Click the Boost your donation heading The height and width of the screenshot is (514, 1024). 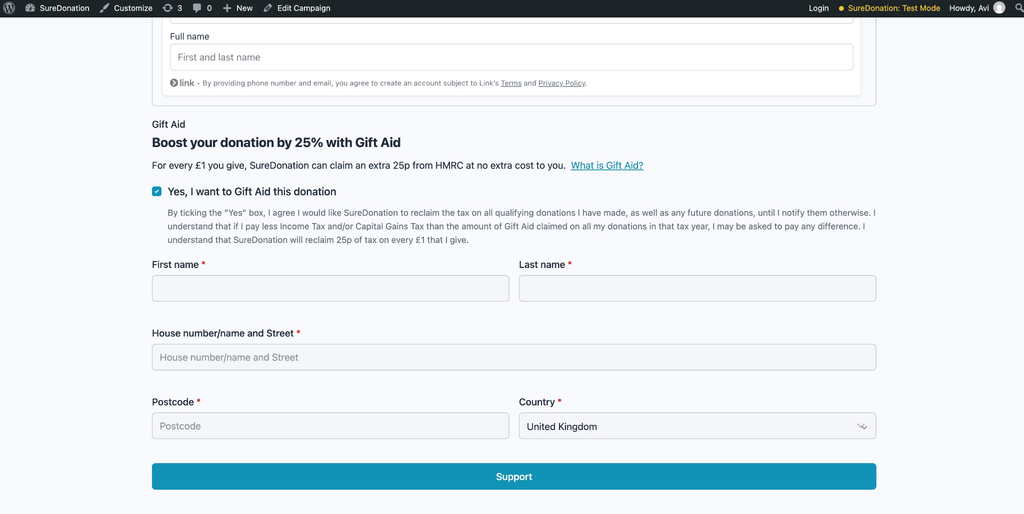(x=276, y=142)
